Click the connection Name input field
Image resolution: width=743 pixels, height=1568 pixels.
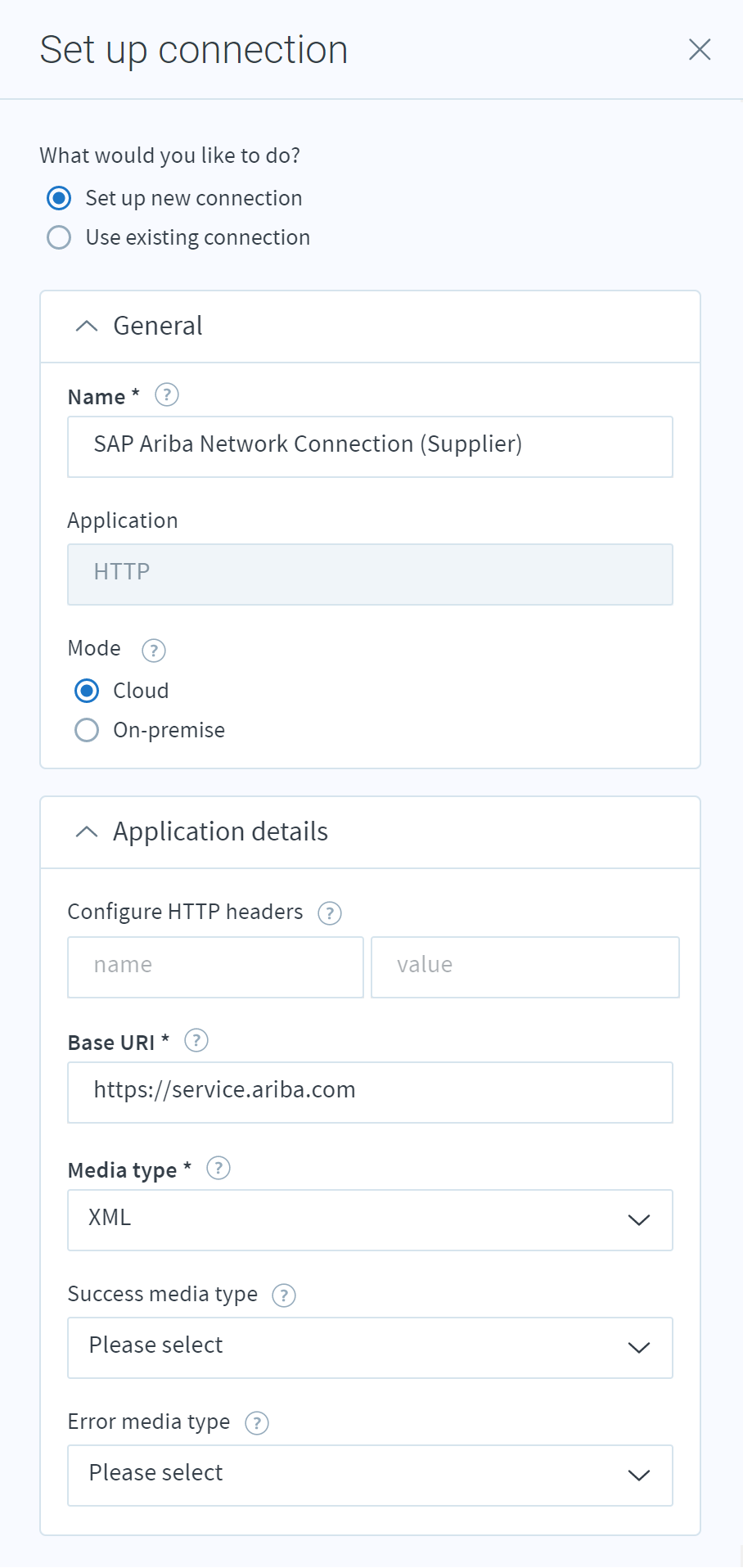click(370, 447)
